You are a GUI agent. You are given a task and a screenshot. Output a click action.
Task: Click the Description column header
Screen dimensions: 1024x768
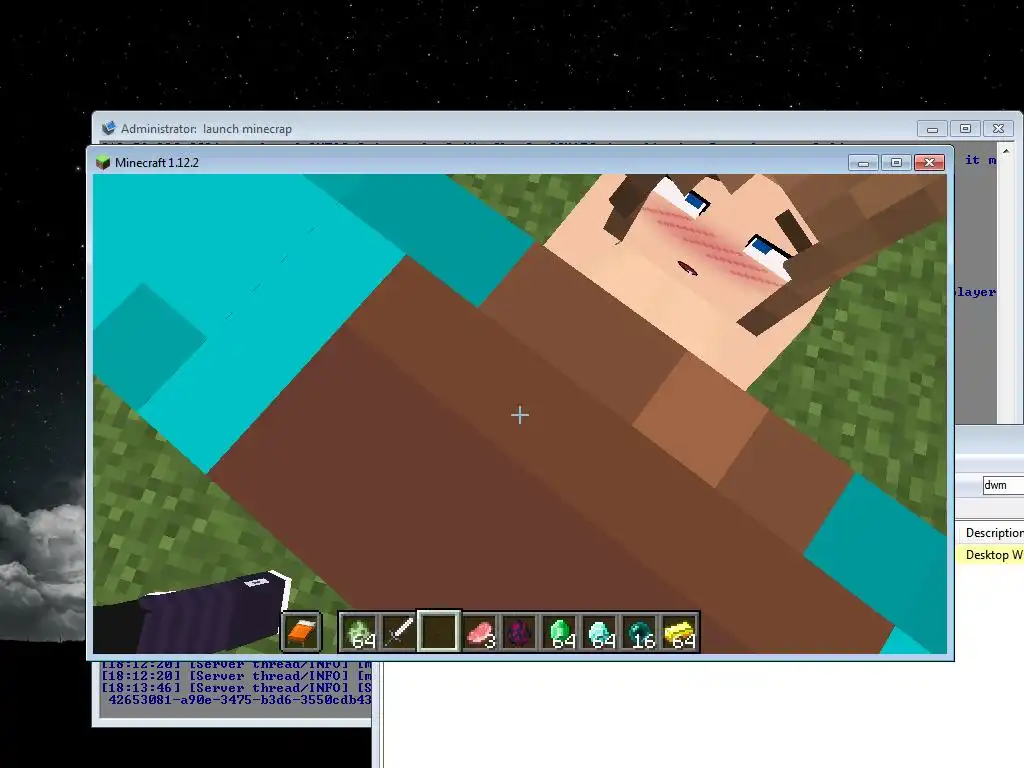click(x=992, y=533)
